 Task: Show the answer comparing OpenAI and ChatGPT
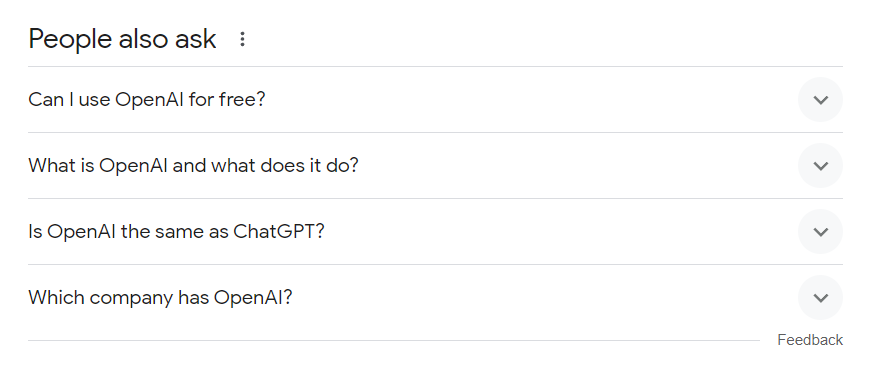(435, 232)
